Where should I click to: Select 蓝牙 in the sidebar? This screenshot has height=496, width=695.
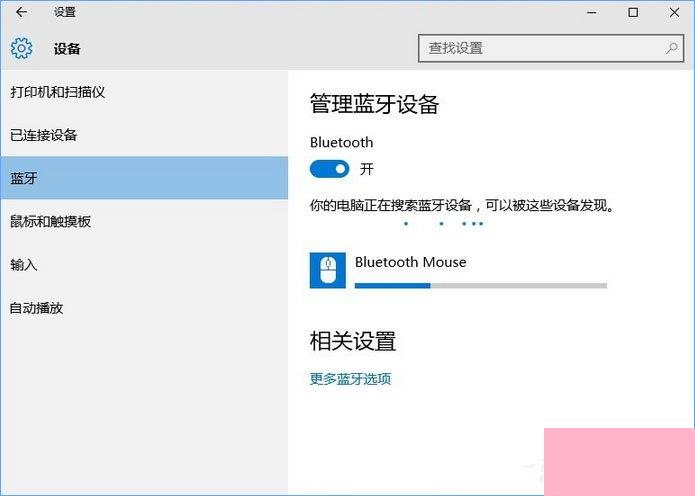tap(144, 178)
